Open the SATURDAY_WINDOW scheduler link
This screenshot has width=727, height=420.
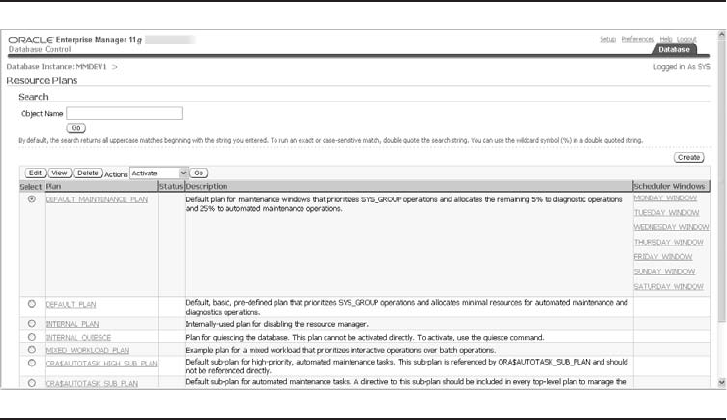668,286
